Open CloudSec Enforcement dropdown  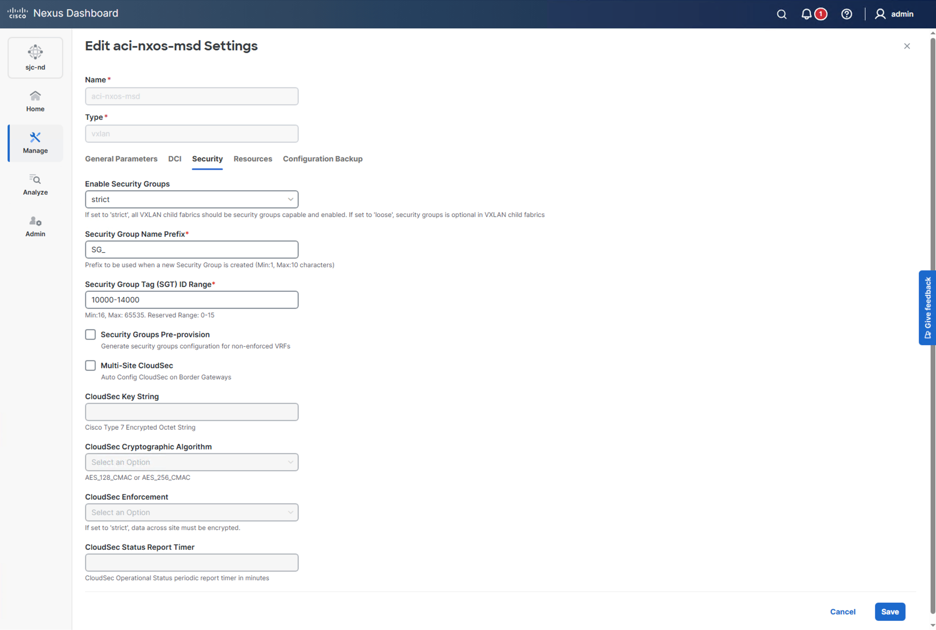click(x=192, y=512)
